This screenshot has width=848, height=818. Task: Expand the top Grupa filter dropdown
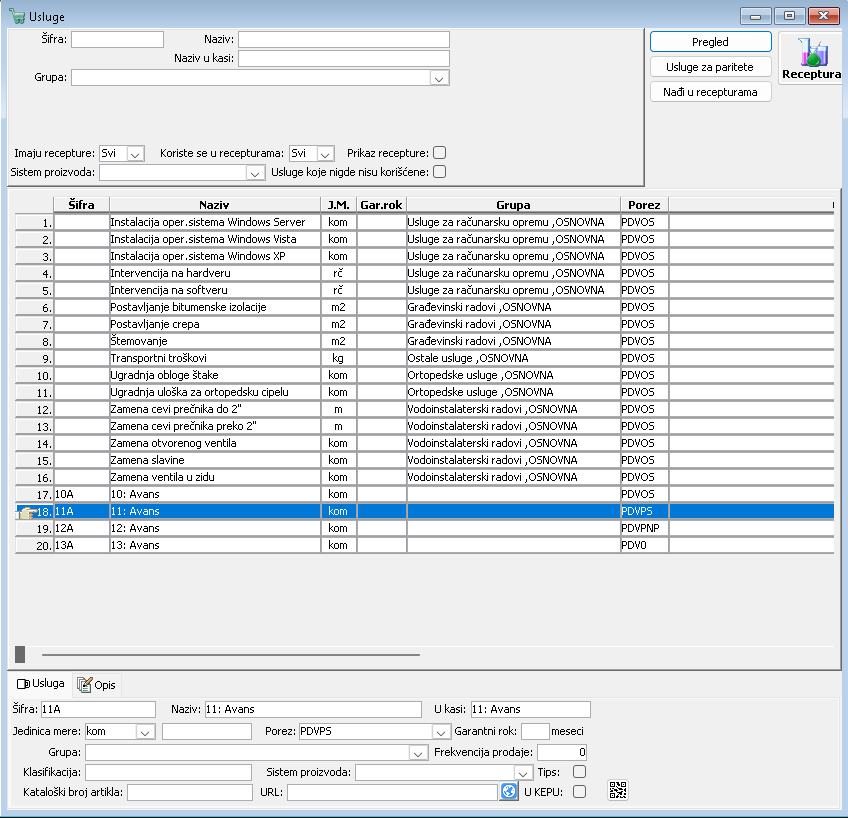coord(439,79)
